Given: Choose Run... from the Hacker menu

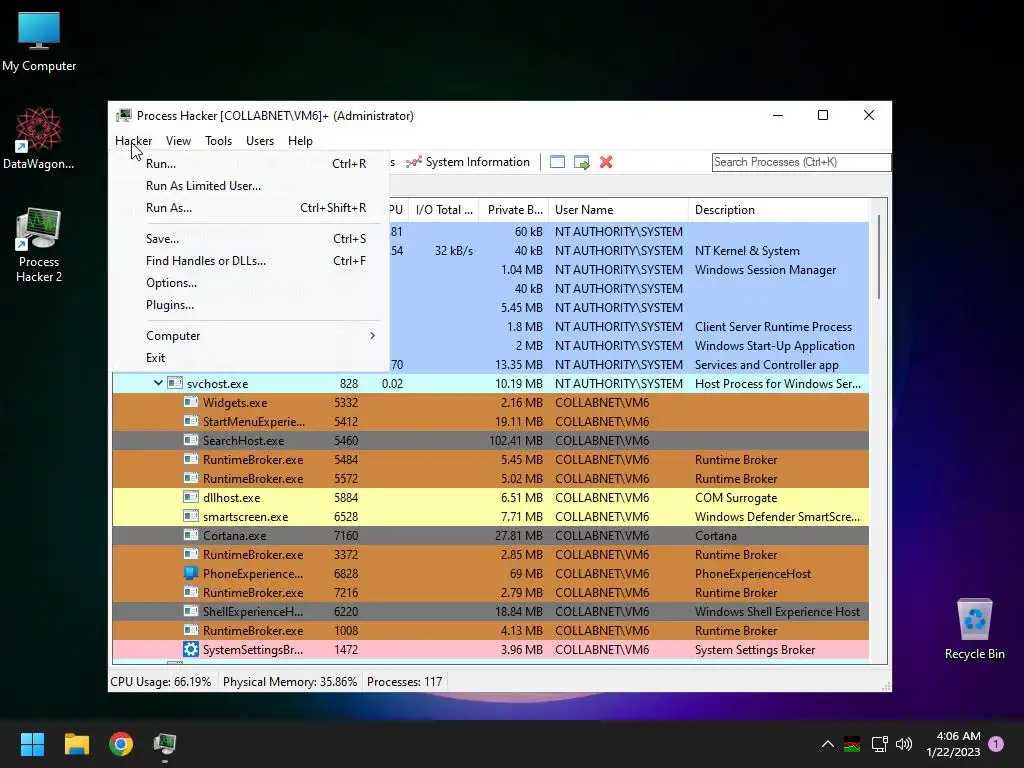Looking at the screenshot, I should (251, 163).
